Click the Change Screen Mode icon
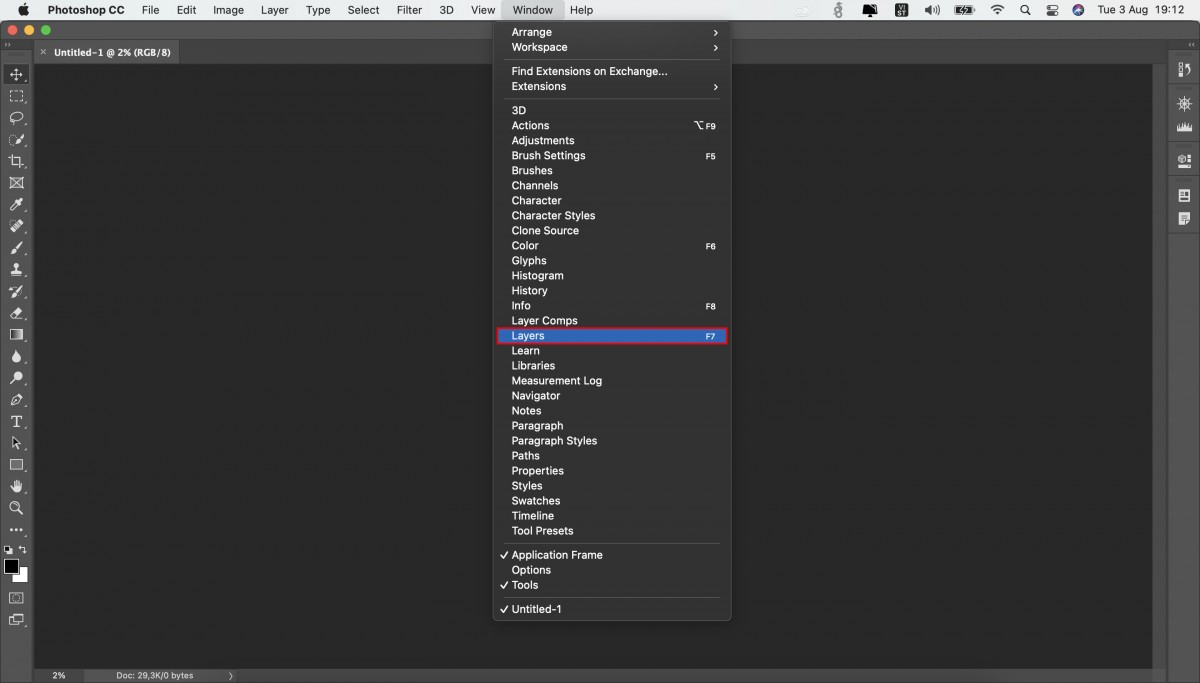This screenshot has height=683, width=1200. tap(16, 620)
